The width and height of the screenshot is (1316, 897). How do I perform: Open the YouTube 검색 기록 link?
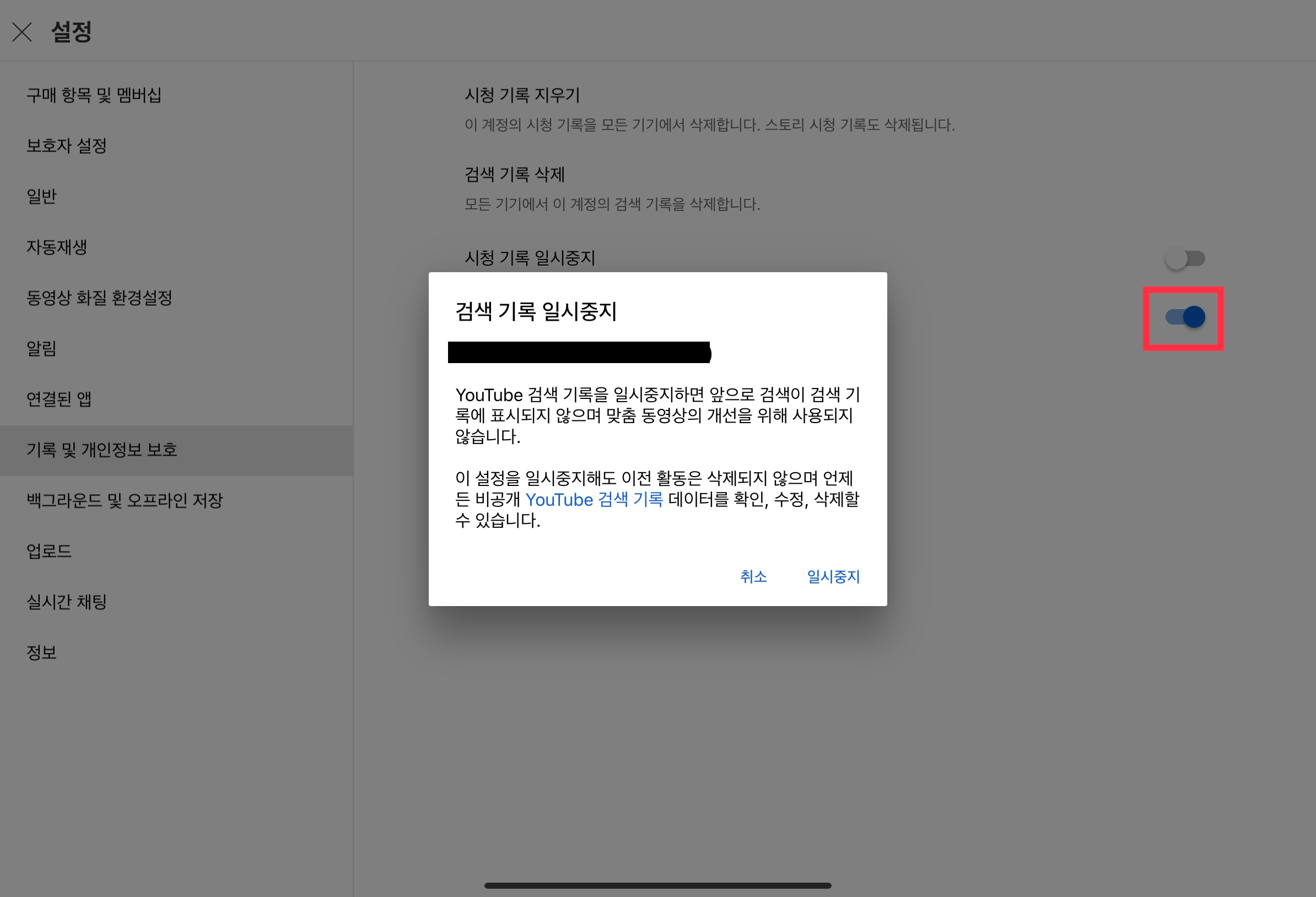point(594,499)
